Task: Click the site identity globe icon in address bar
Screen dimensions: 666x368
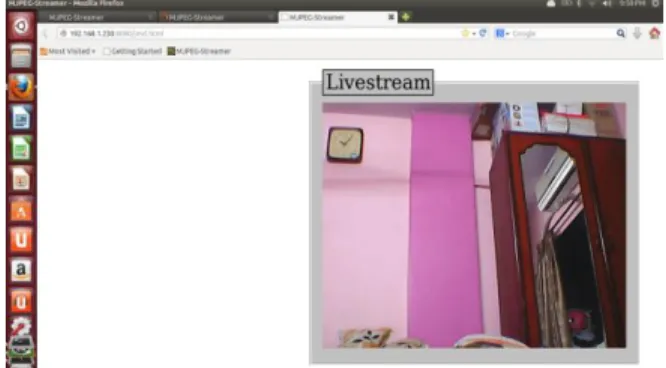Action: click(x=63, y=33)
